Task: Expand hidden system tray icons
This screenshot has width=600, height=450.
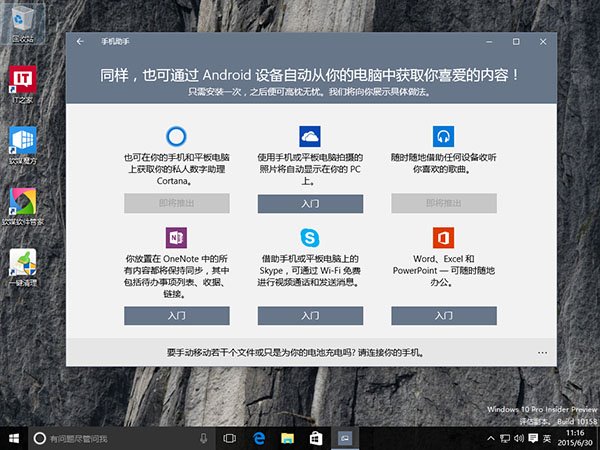Action: coord(491,439)
